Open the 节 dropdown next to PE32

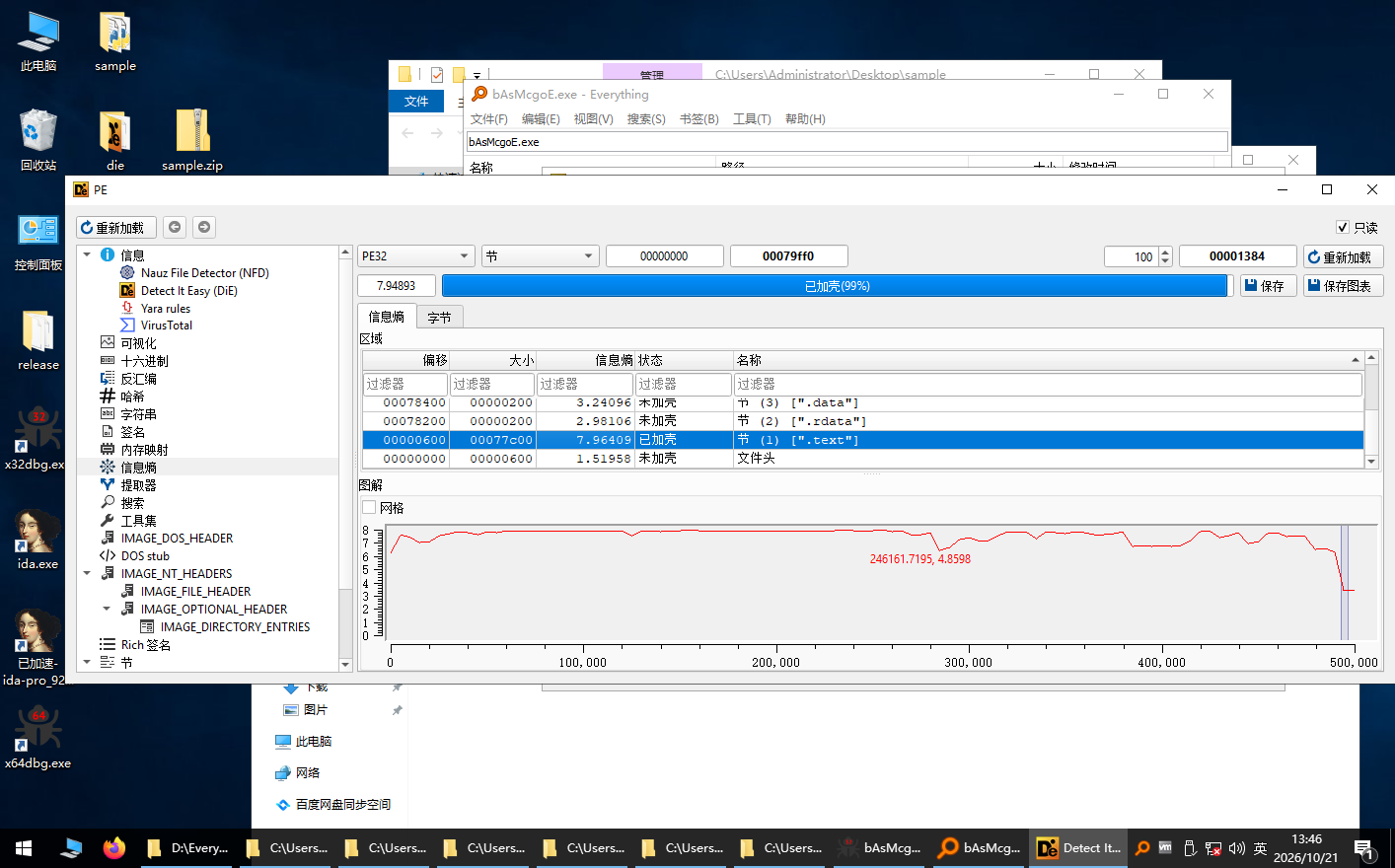point(541,256)
